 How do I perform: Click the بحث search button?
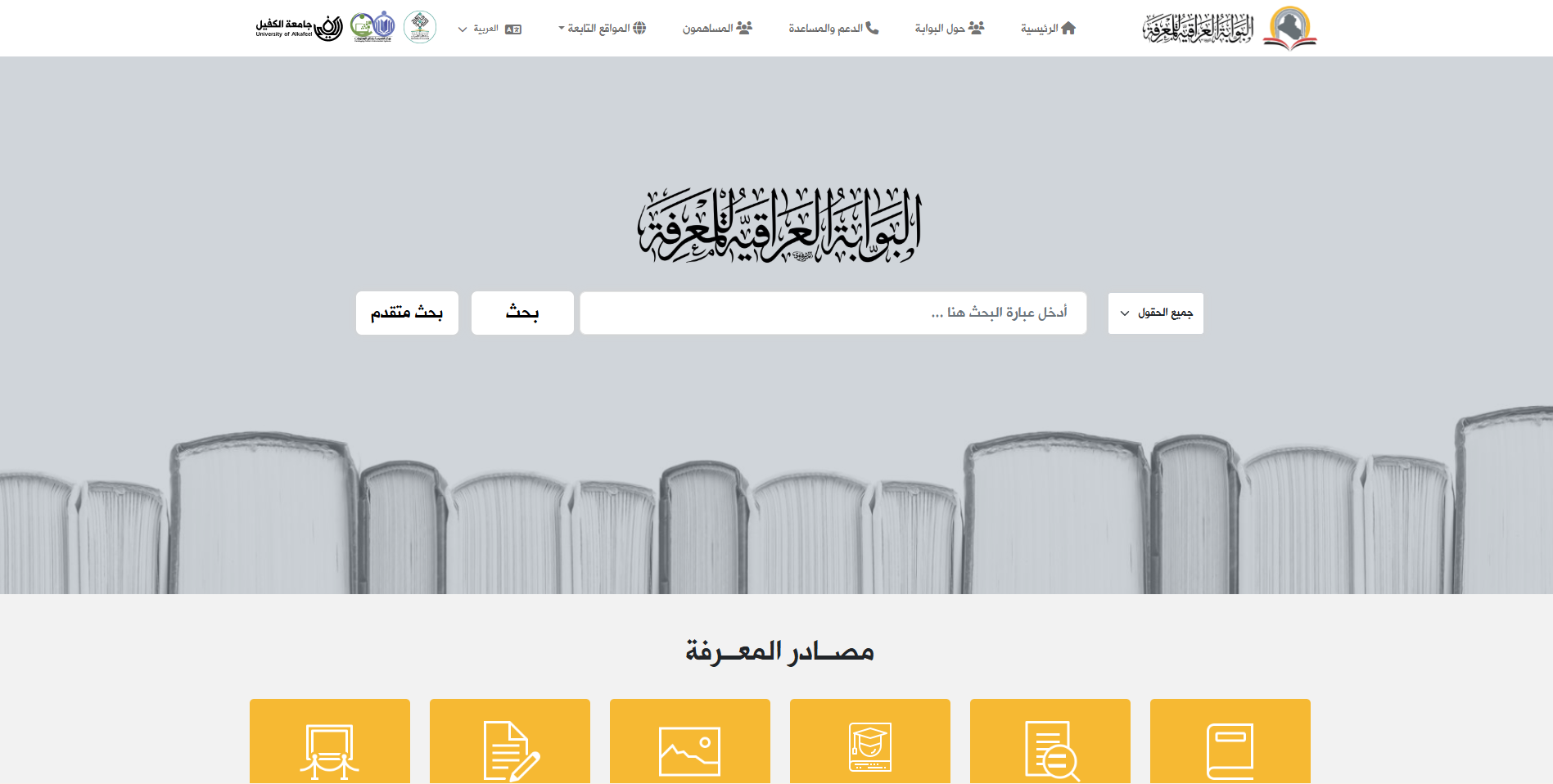point(522,313)
